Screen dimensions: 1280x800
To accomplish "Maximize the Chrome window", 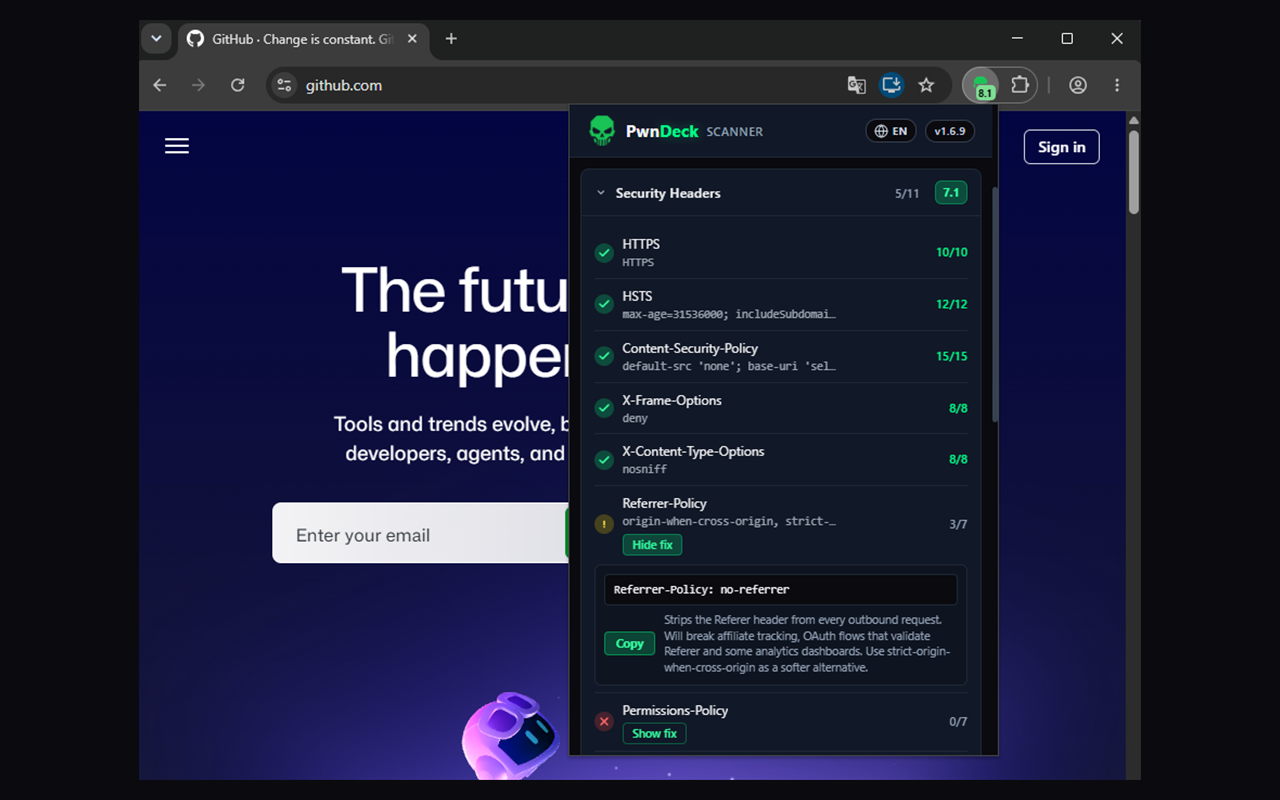I will (1067, 39).
